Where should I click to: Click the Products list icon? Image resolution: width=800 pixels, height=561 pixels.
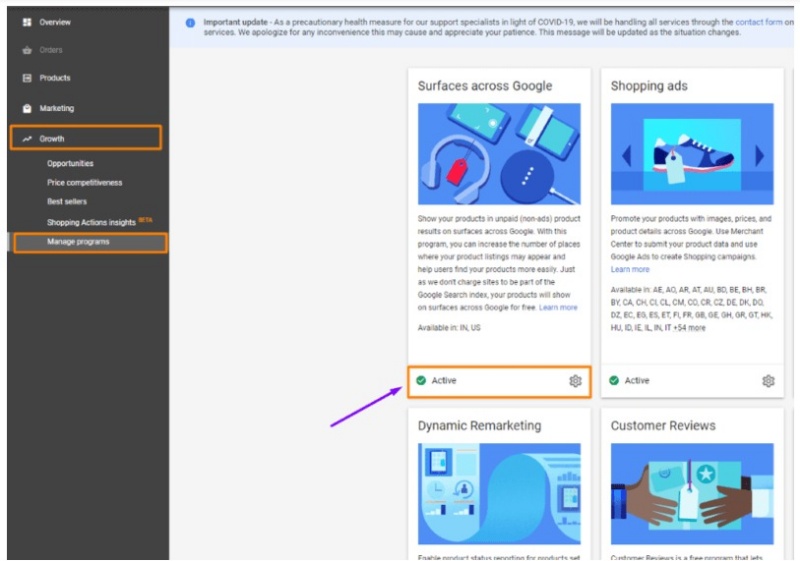[27, 78]
